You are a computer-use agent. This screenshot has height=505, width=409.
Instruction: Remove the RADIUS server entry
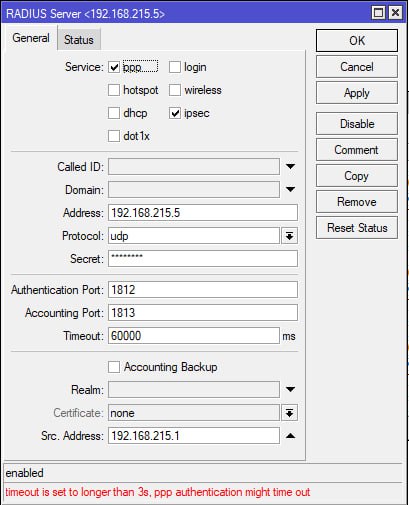357,202
